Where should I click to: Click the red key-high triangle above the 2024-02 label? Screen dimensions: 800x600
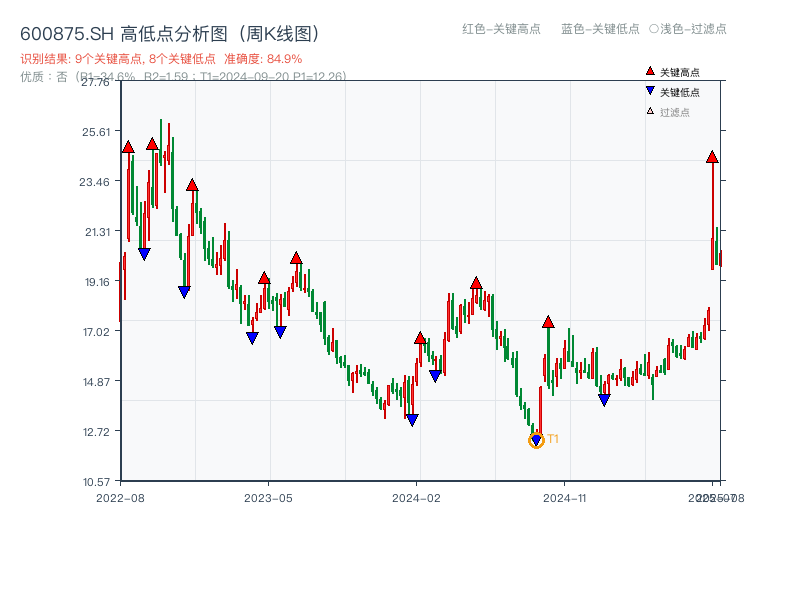click(x=419, y=338)
